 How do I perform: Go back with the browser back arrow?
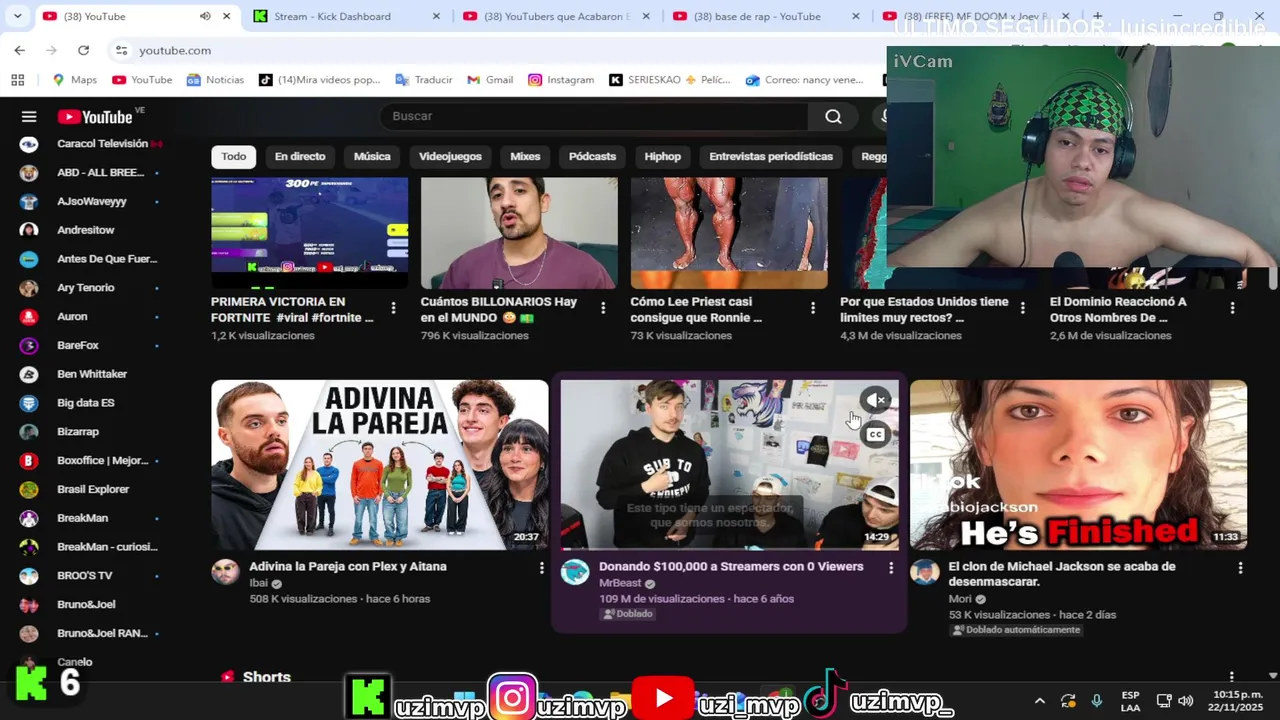click(20, 50)
